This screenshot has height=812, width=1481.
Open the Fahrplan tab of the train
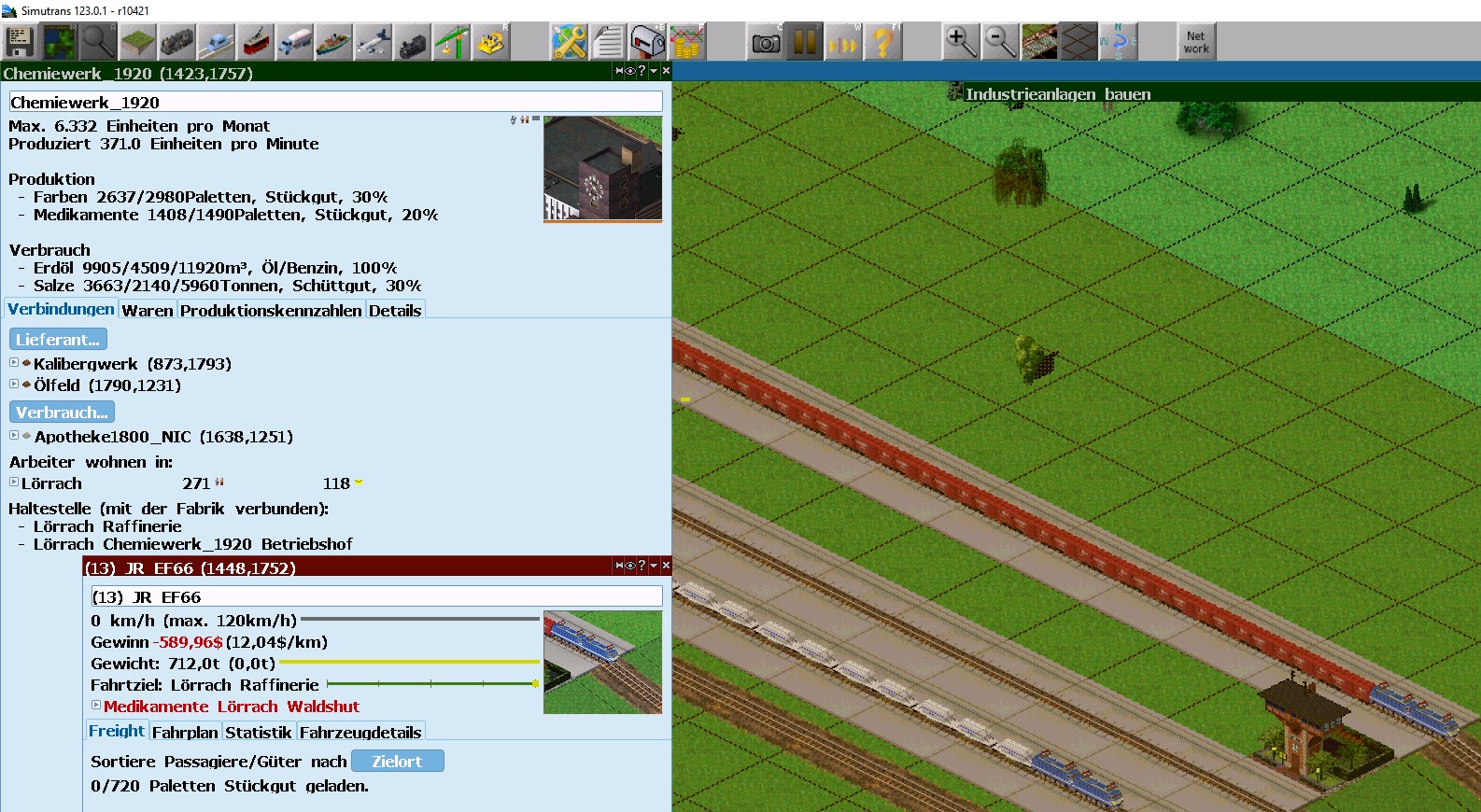tap(185, 733)
